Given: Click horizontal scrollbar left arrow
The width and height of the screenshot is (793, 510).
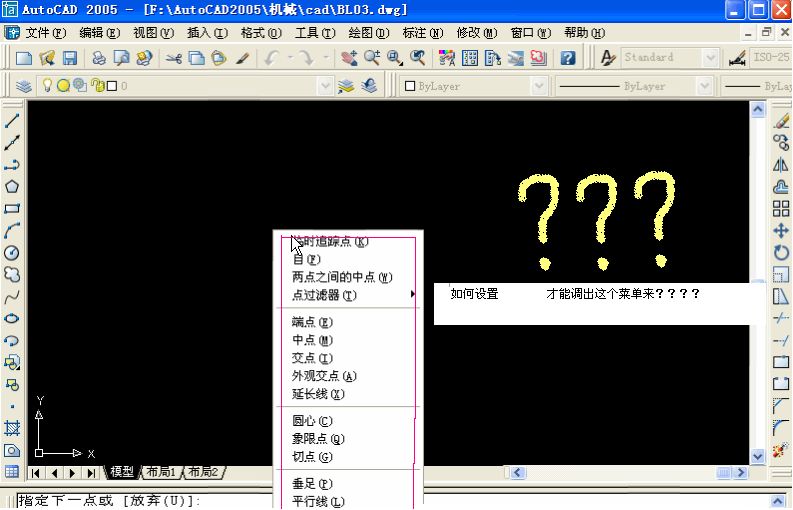Looking at the screenshot, I should coord(517,473).
